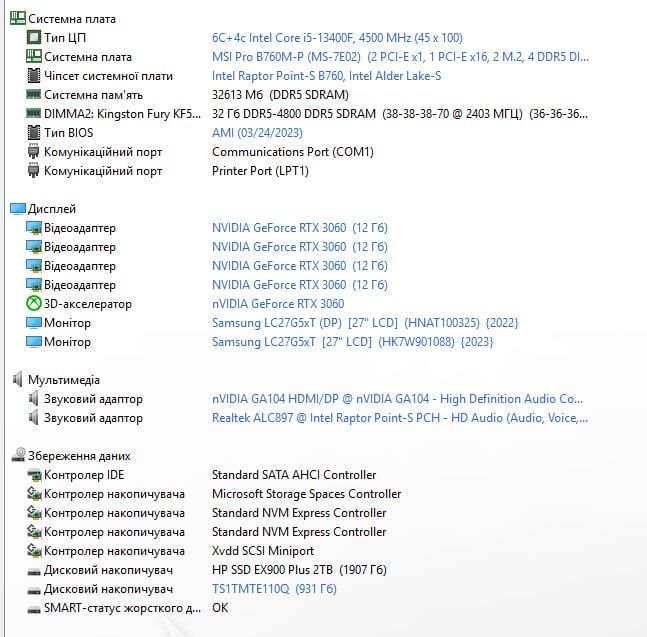Select the Standard SATA AHCI Controller value

(x=294, y=474)
